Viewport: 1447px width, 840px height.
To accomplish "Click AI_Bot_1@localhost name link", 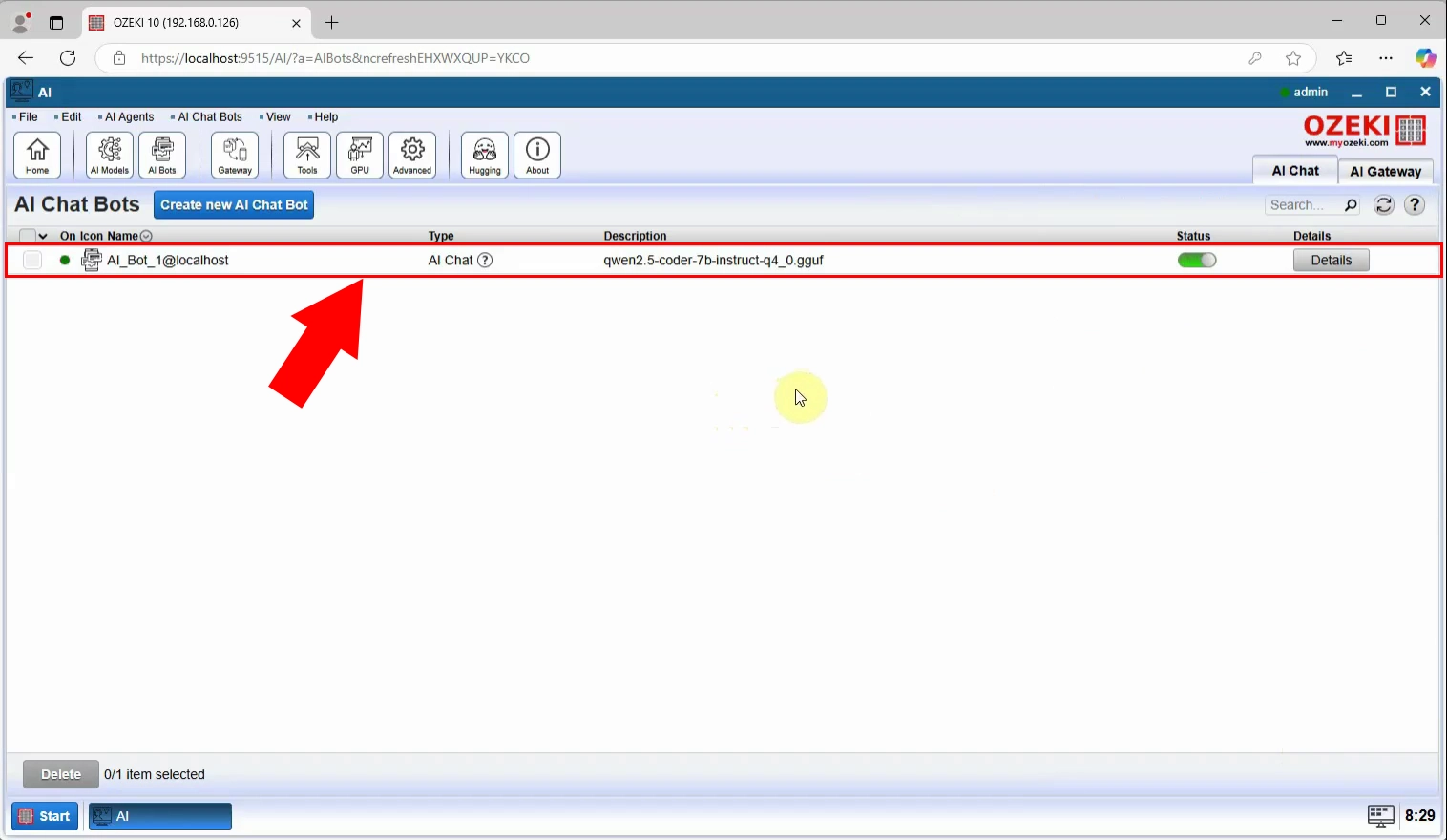I will point(168,260).
